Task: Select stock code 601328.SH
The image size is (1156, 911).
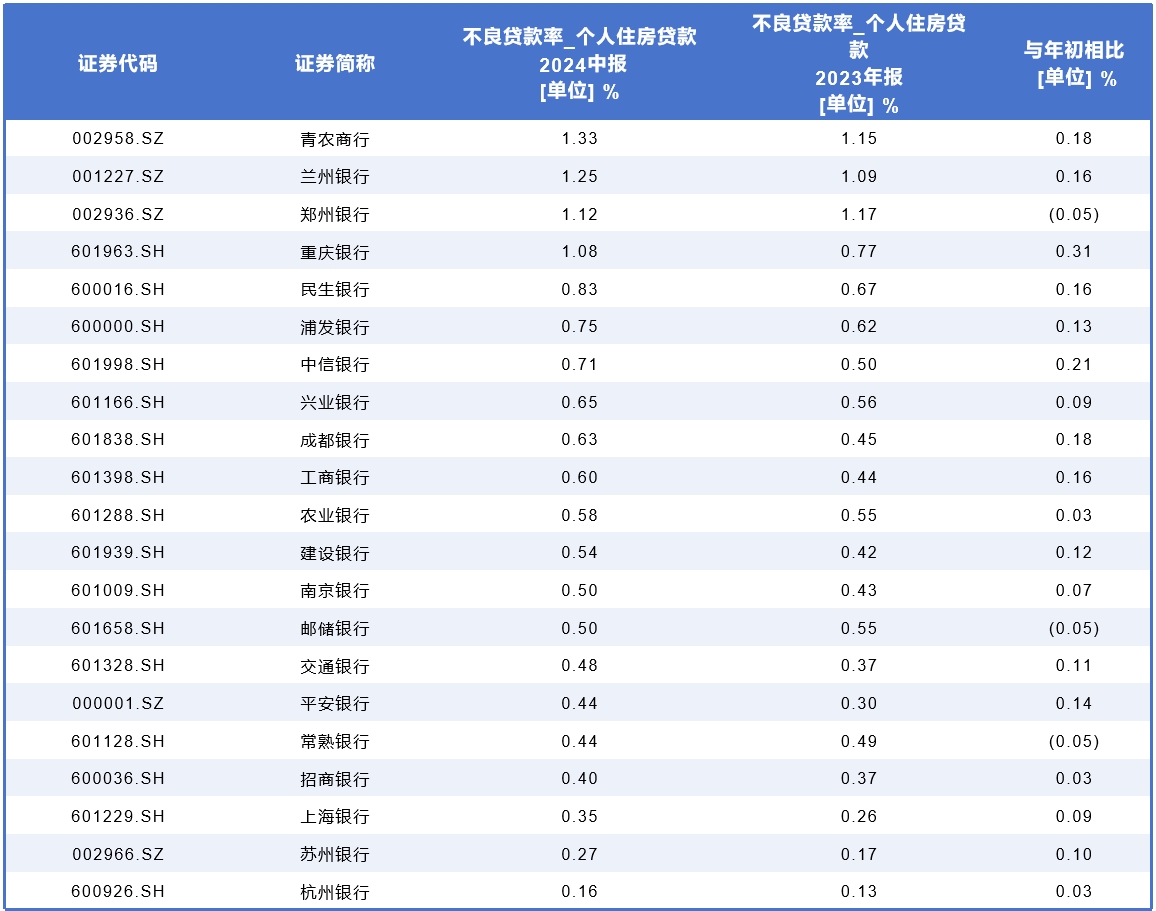Action: pyautogui.click(x=118, y=666)
